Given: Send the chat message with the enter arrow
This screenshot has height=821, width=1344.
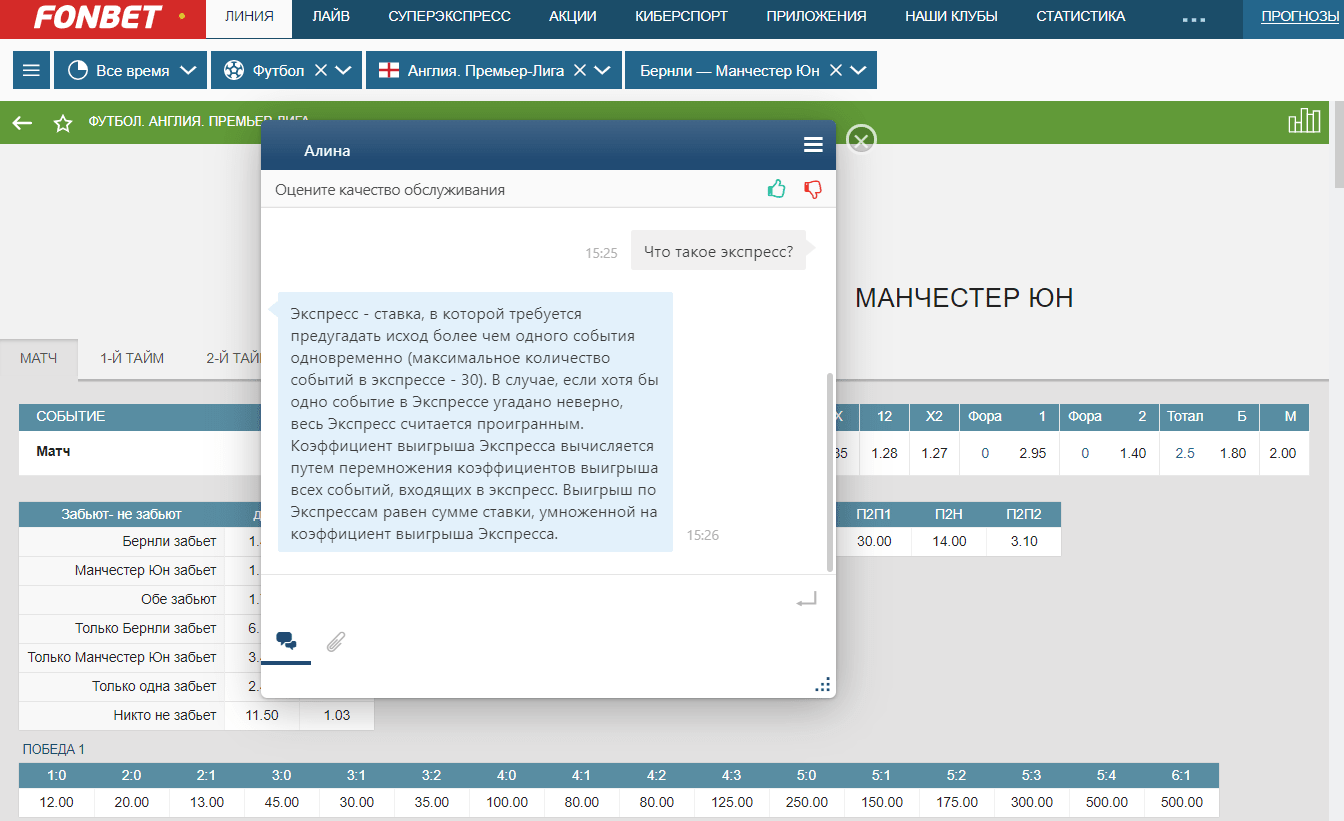Looking at the screenshot, I should [x=807, y=599].
